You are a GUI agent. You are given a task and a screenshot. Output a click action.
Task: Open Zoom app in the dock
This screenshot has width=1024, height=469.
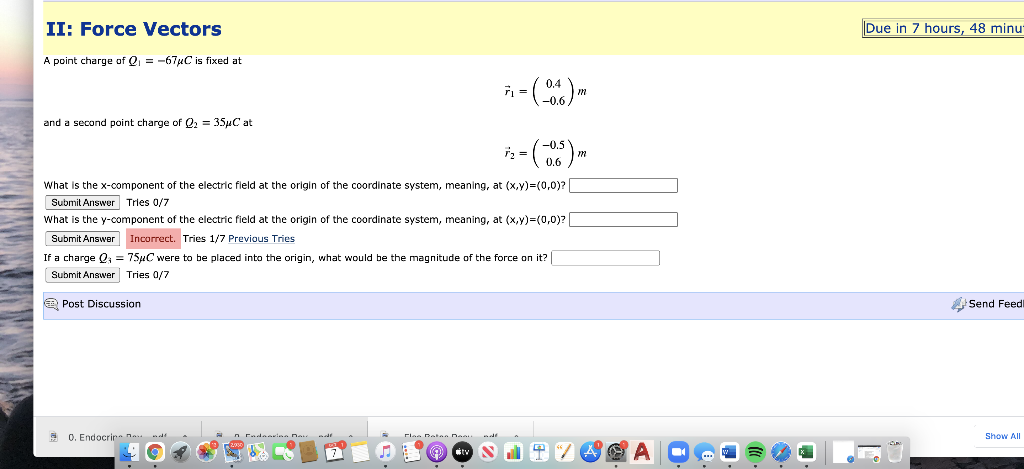pyautogui.click(x=679, y=452)
